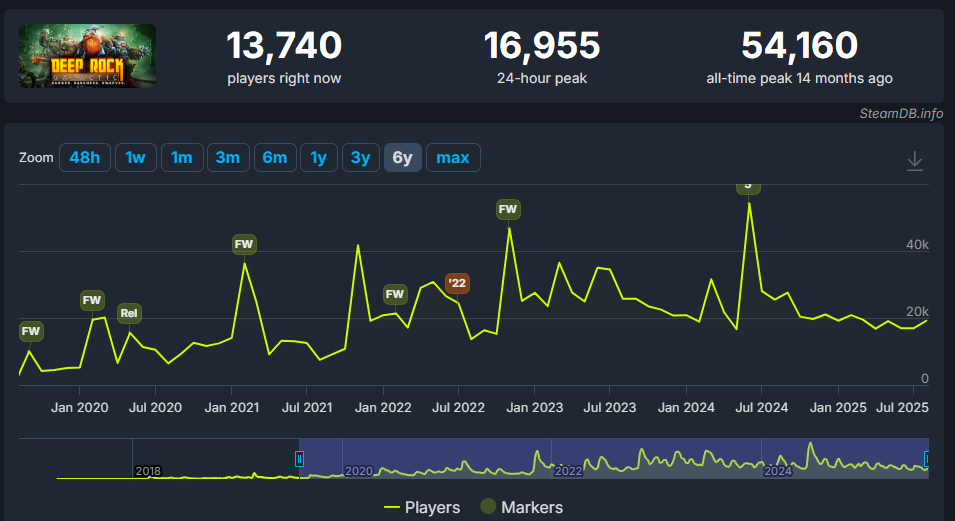Click the FW marker near February 2021

click(x=244, y=244)
